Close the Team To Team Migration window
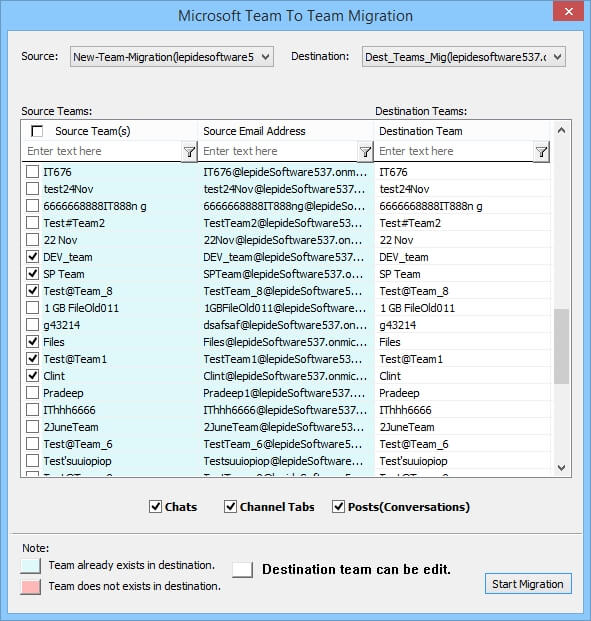Viewport: 591px width, 621px height. coord(568,11)
